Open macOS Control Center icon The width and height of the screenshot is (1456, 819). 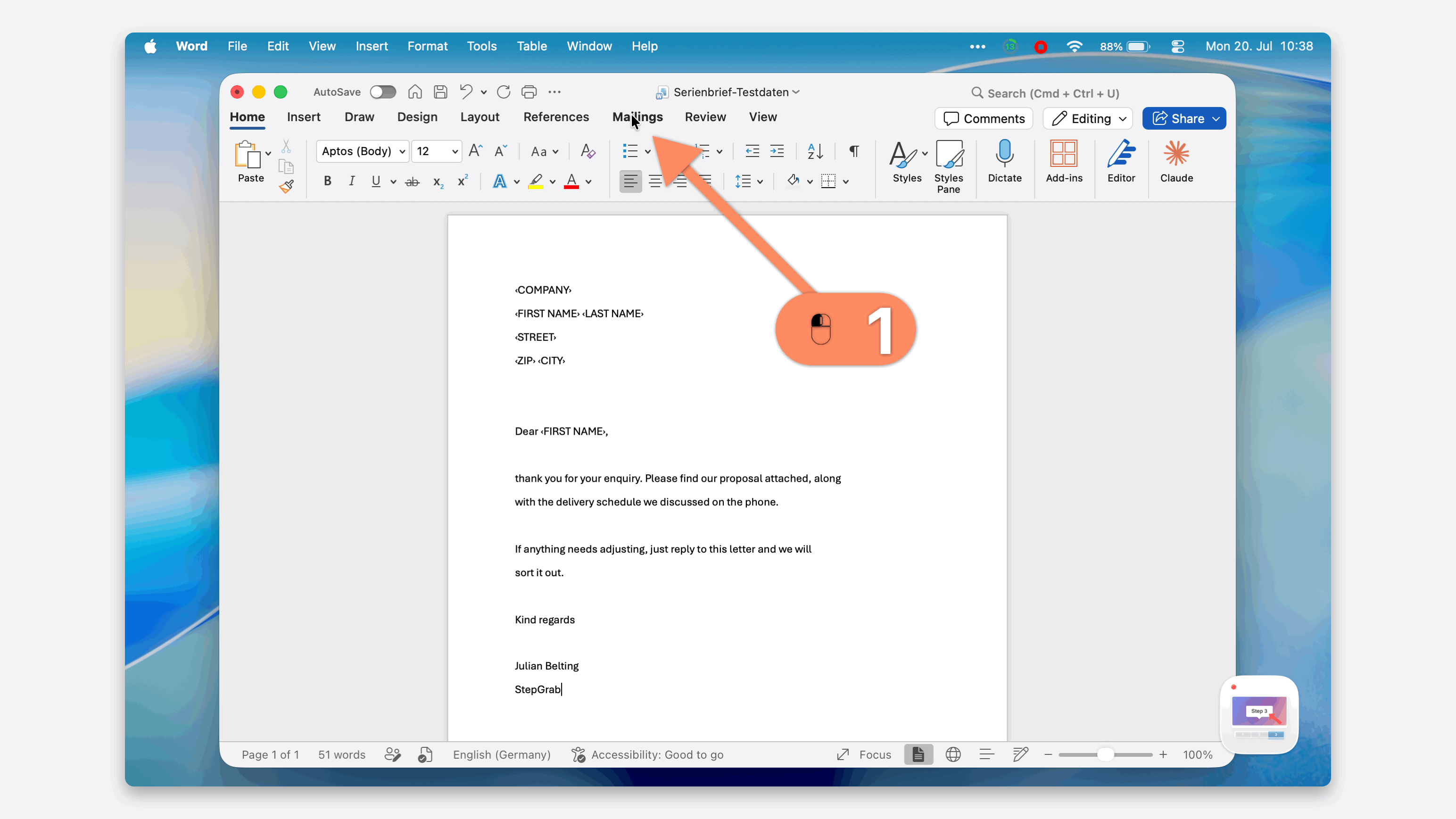pos(1177,46)
